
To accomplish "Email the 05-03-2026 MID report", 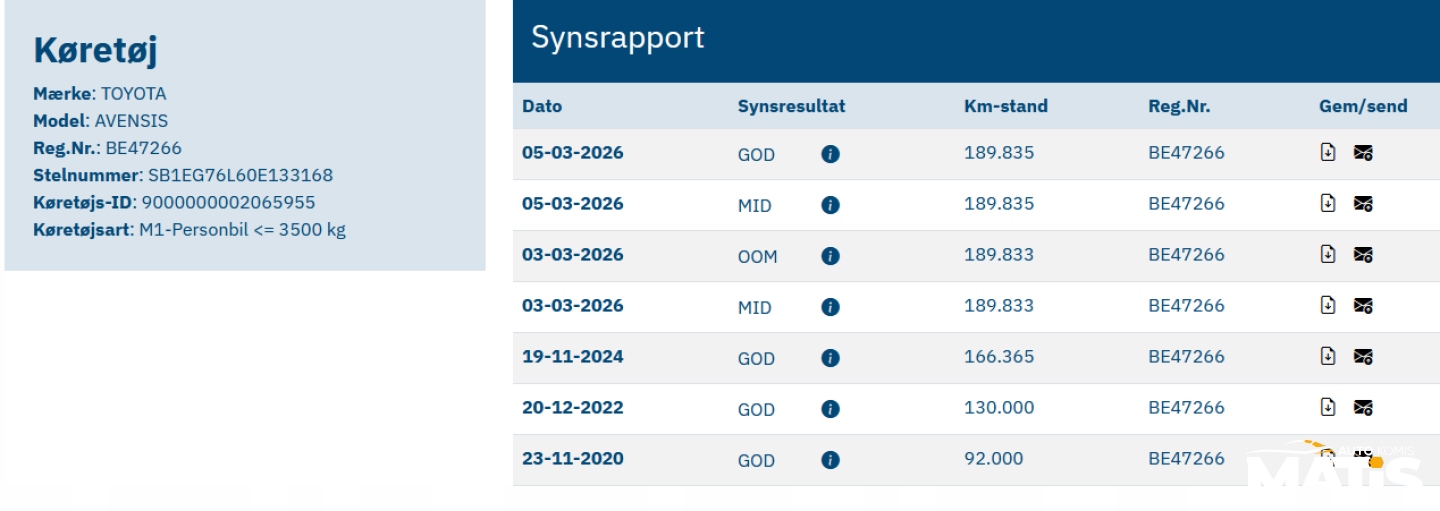I will pos(1363,204).
